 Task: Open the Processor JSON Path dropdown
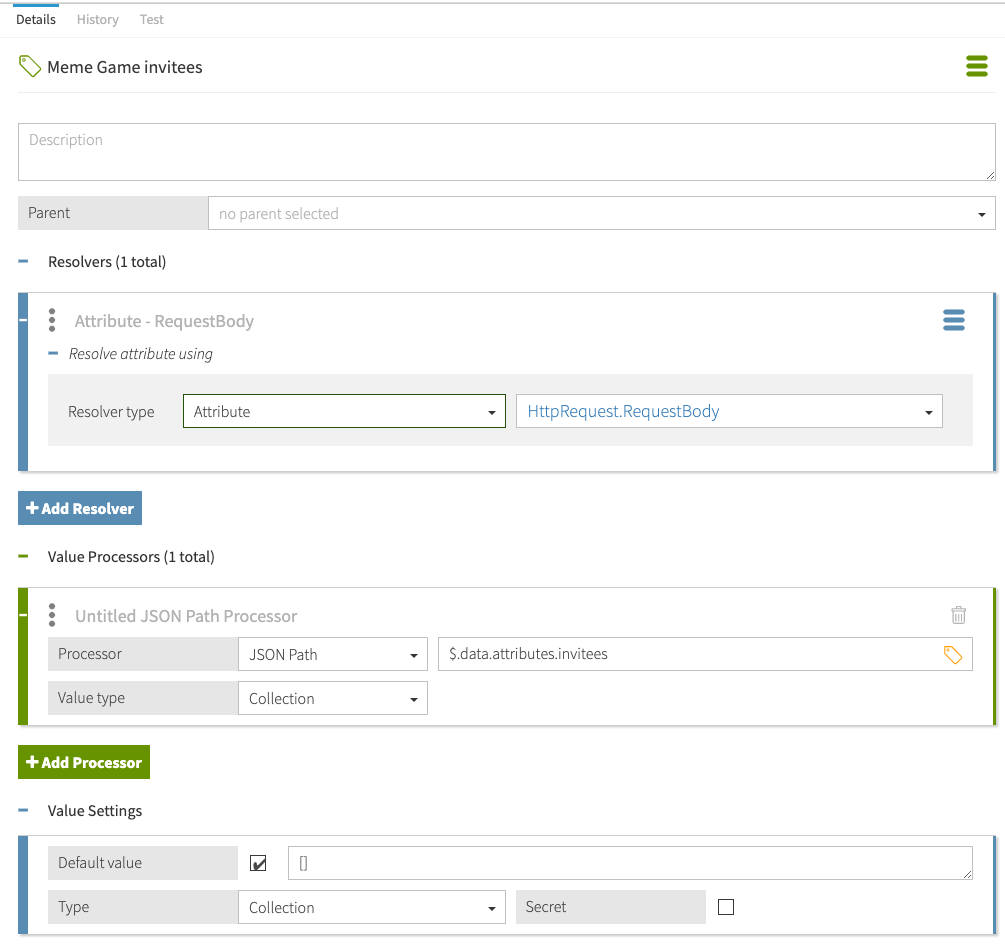click(332, 654)
